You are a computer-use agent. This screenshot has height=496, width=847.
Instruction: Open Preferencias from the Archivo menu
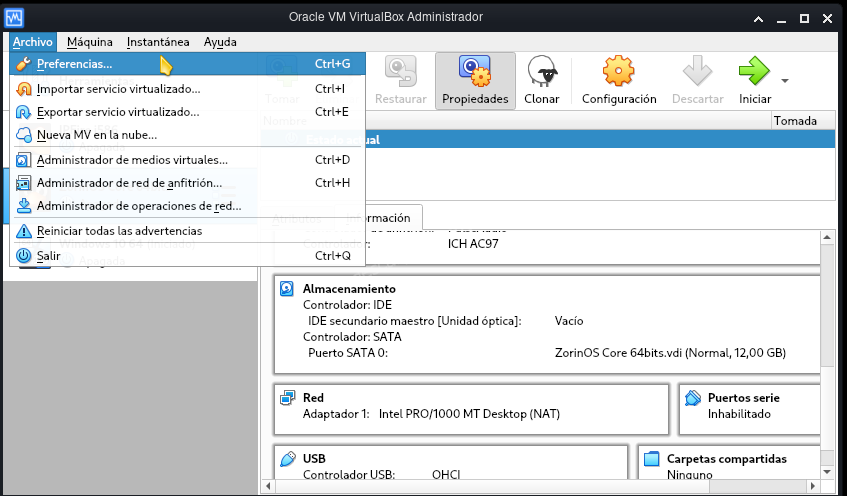pos(187,64)
